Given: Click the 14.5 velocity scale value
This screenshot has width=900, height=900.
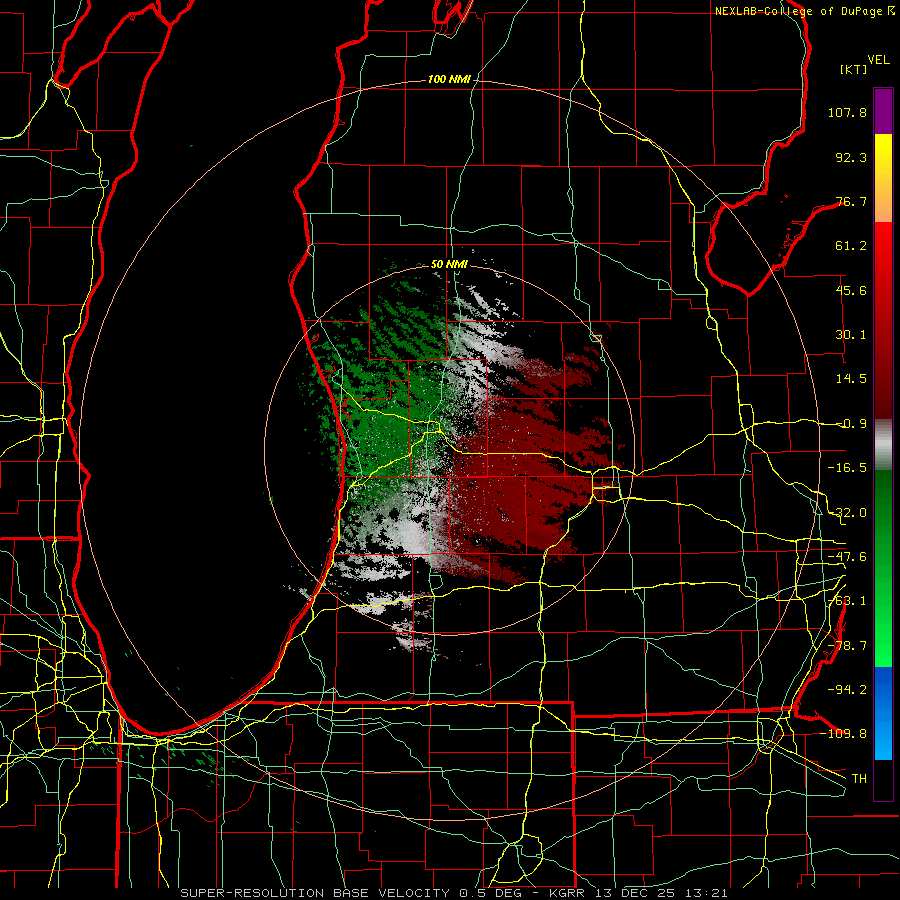Looking at the screenshot, I should [851, 379].
